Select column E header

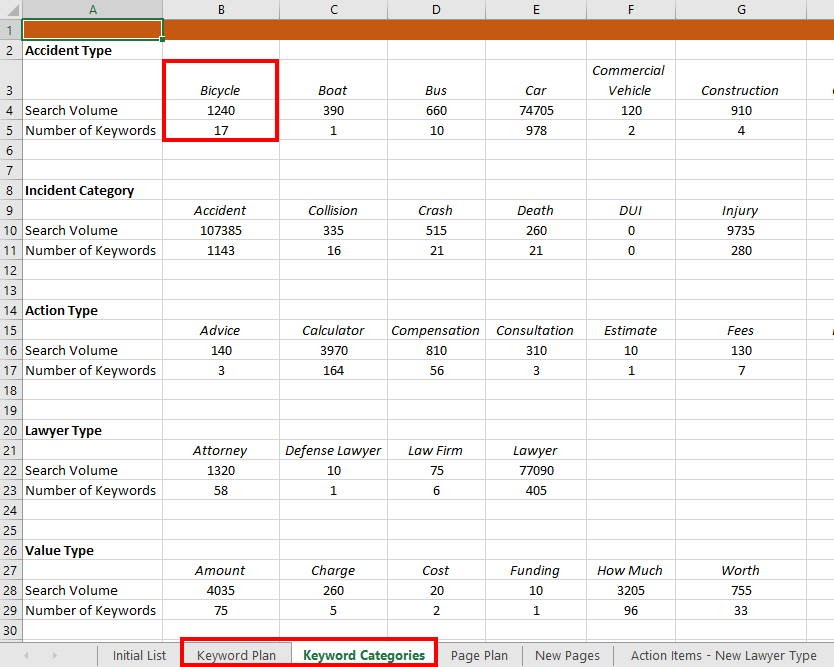pyautogui.click(x=536, y=9)
